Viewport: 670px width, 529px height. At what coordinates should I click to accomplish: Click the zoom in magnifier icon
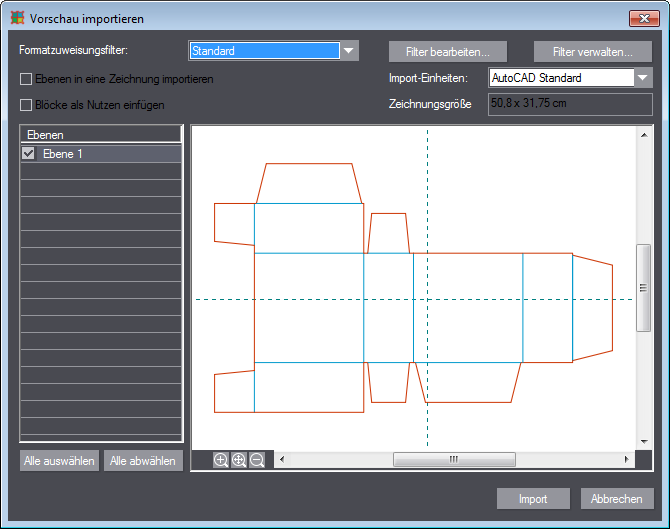(x=220, y=460)
